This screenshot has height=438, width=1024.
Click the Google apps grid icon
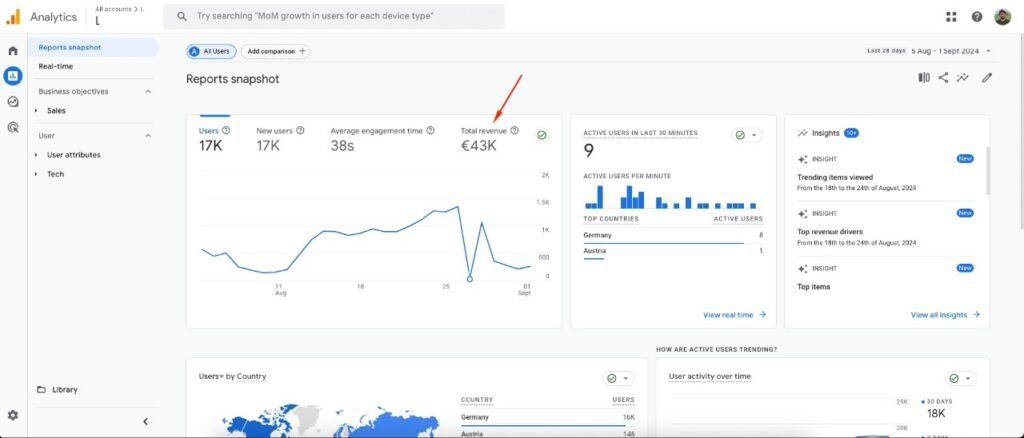tap(951, 17)
